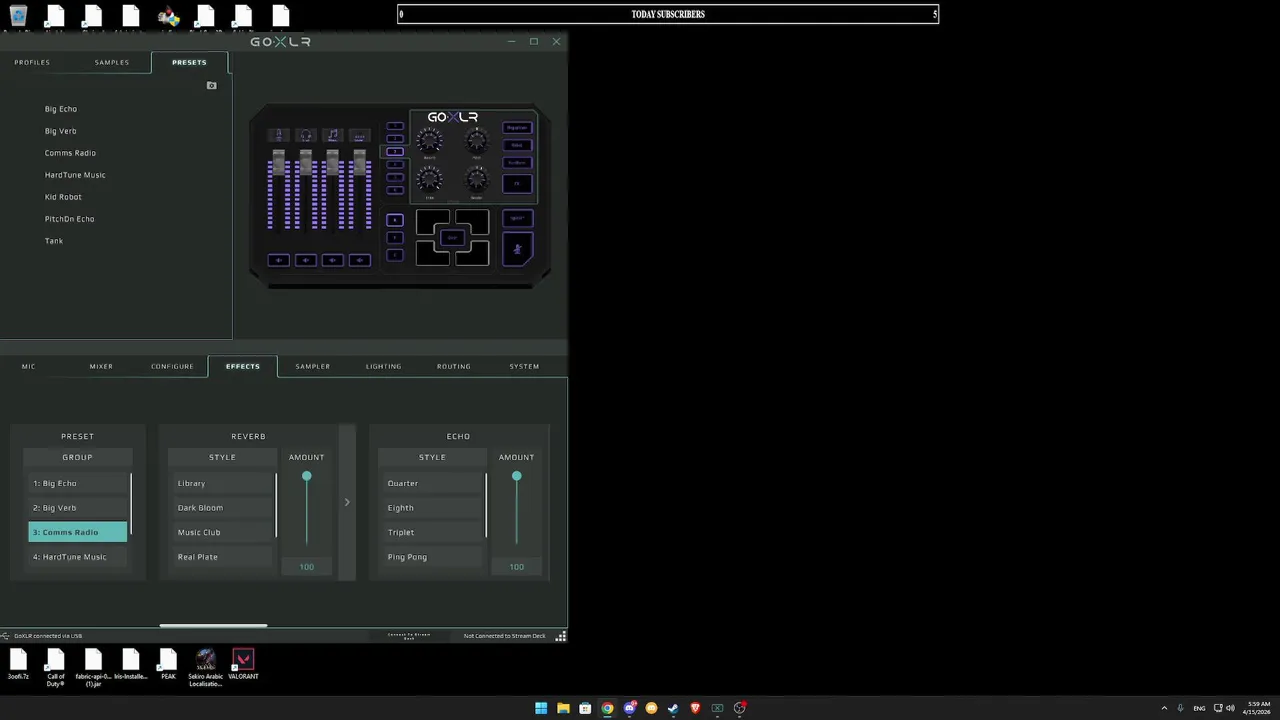1280x720 pixels.
Task: Click the fourth channel icon above the faders
Action: (360, 135)
